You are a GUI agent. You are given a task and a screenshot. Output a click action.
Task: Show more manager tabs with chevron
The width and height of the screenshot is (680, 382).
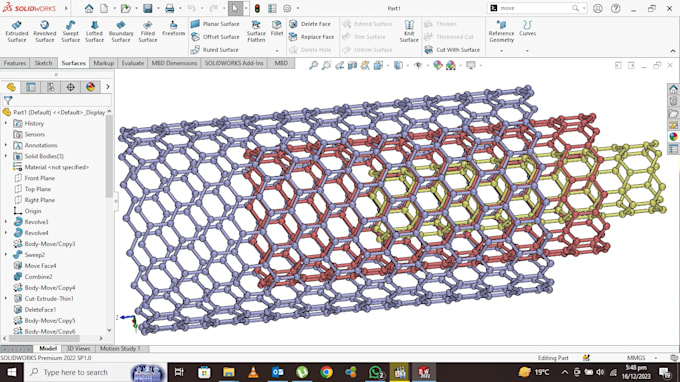[108, 87]
